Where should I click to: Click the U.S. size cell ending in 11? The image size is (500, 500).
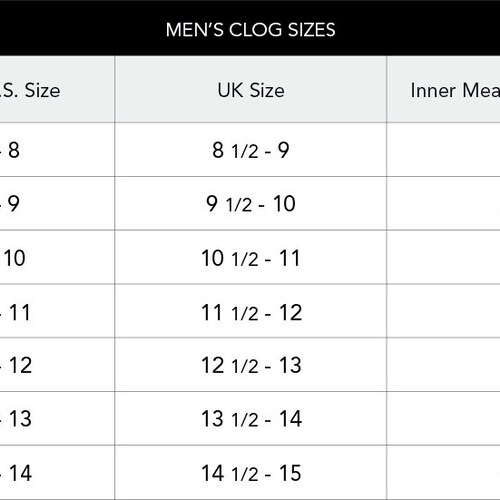point(57,312)
